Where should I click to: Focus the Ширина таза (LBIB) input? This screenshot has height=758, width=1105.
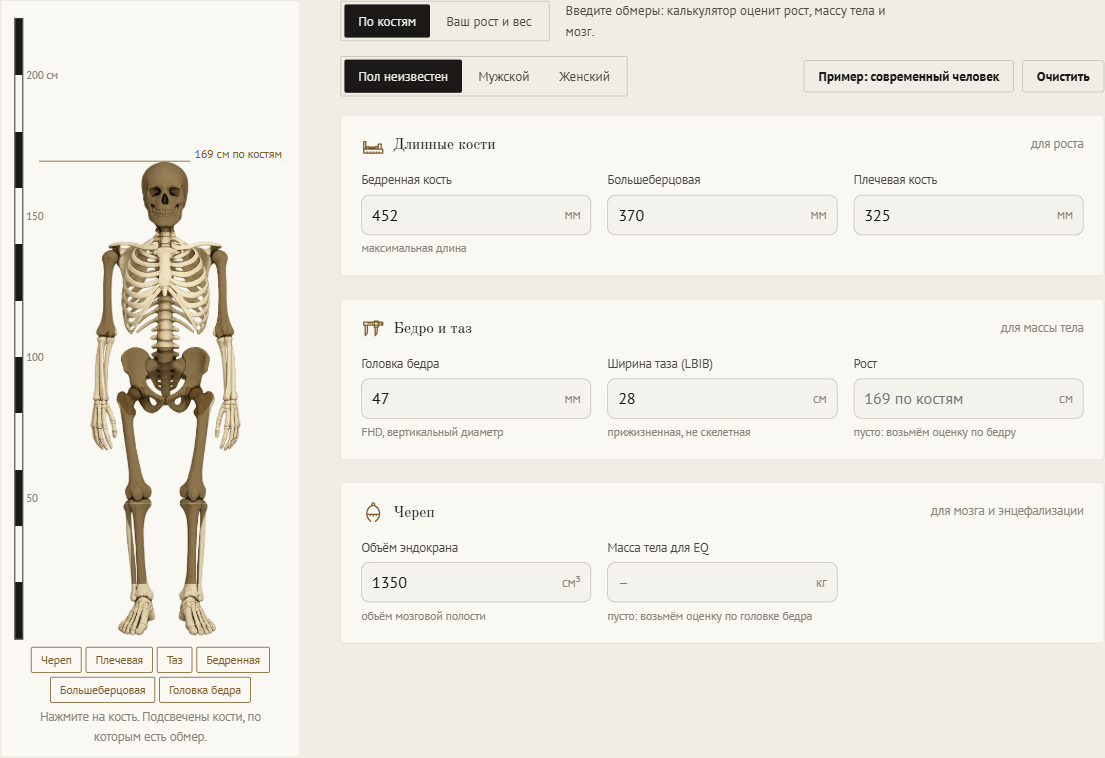[x=722, y=399]
